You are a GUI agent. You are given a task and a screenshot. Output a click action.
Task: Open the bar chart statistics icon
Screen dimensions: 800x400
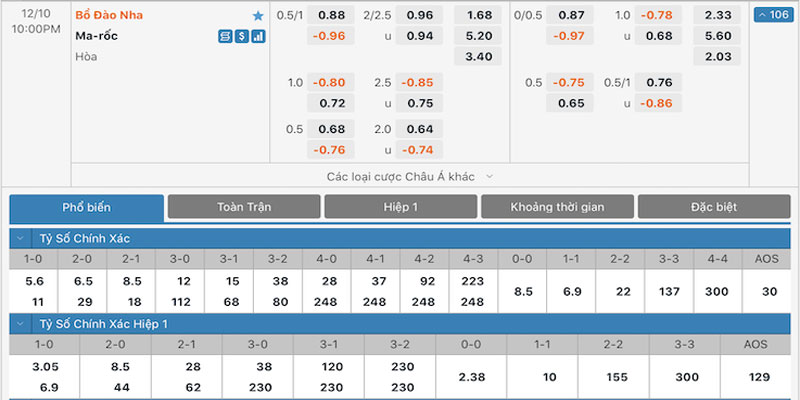click(x=259, y=36)
